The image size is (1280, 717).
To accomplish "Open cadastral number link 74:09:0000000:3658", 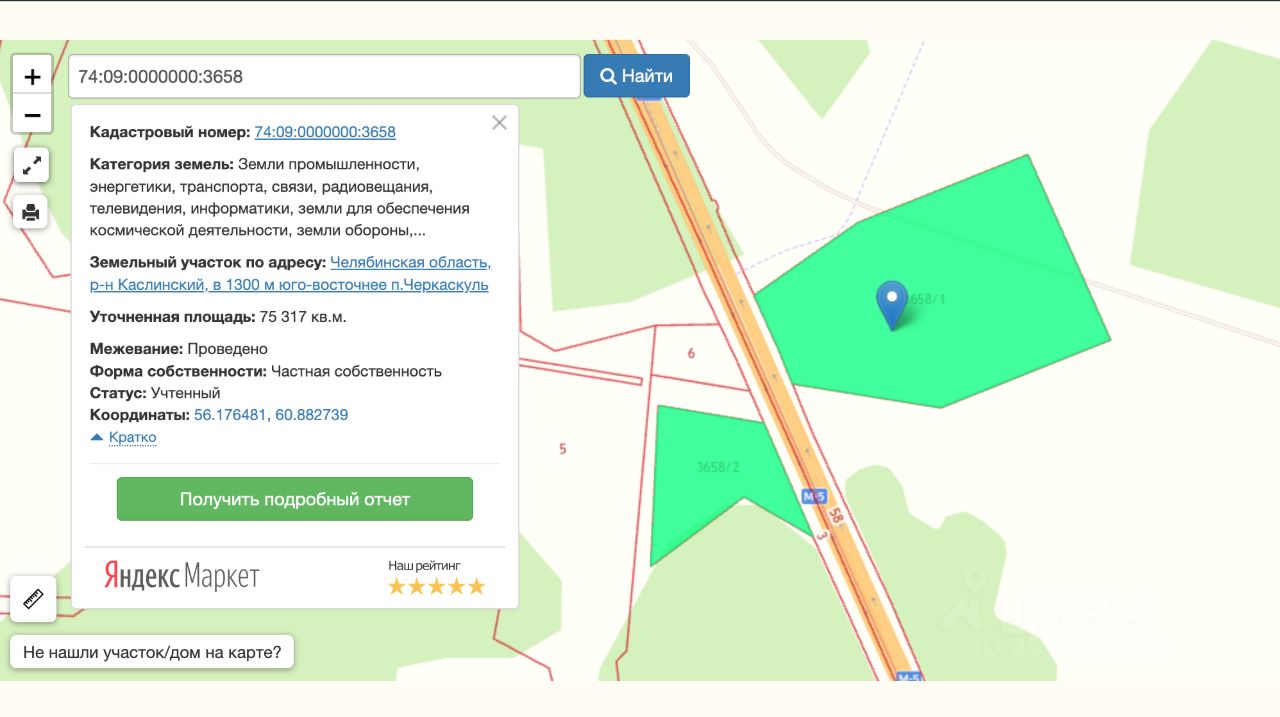I will pyautogui.click(x=325, y=132).
